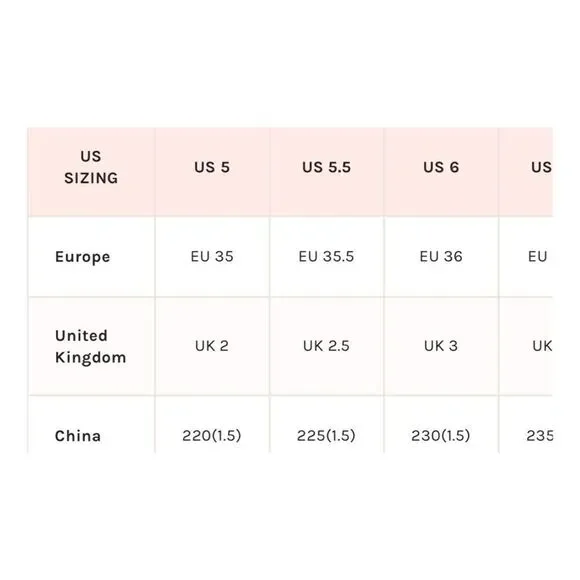Click the EU 35.5 cell
580x580 pixels.
pos(327,257)
